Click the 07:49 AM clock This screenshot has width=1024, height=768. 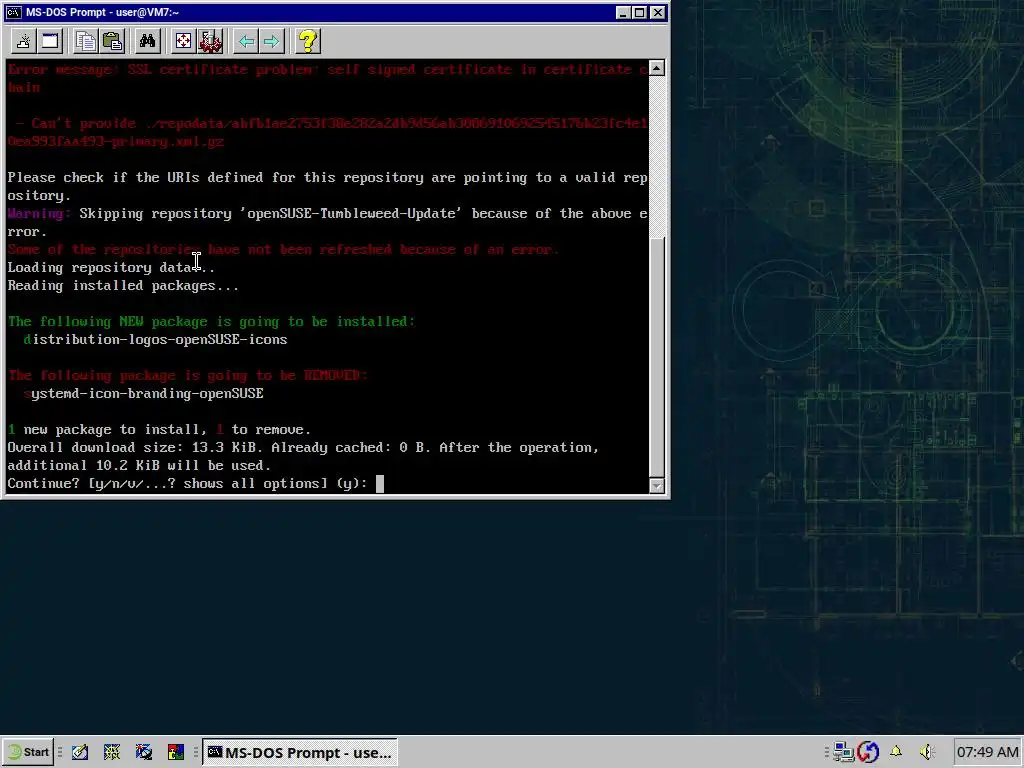point(987,752)
